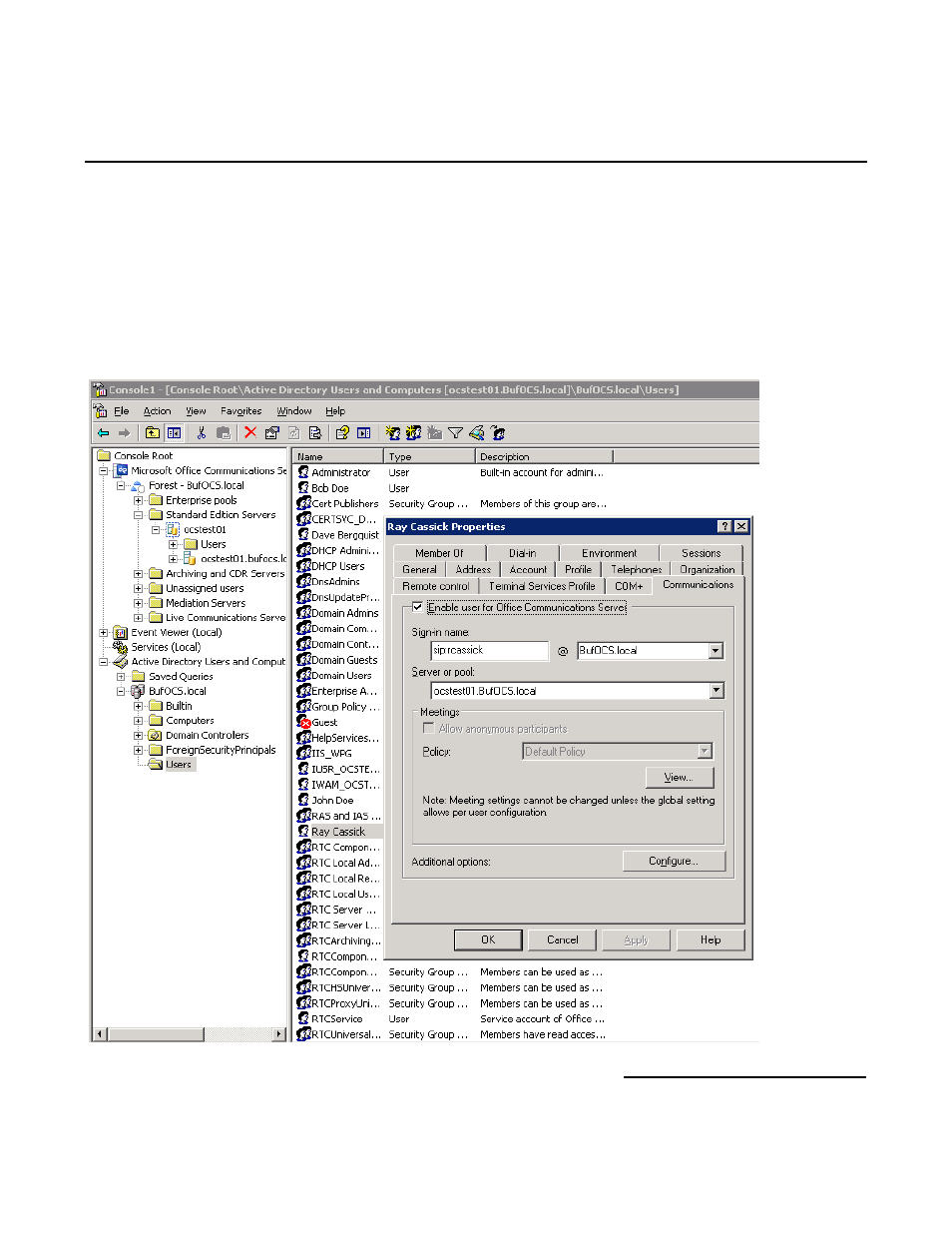Viewport: 952px width, 1233px height.
Task: Click the Find objects icon
Action: click(x=476, y=433)
